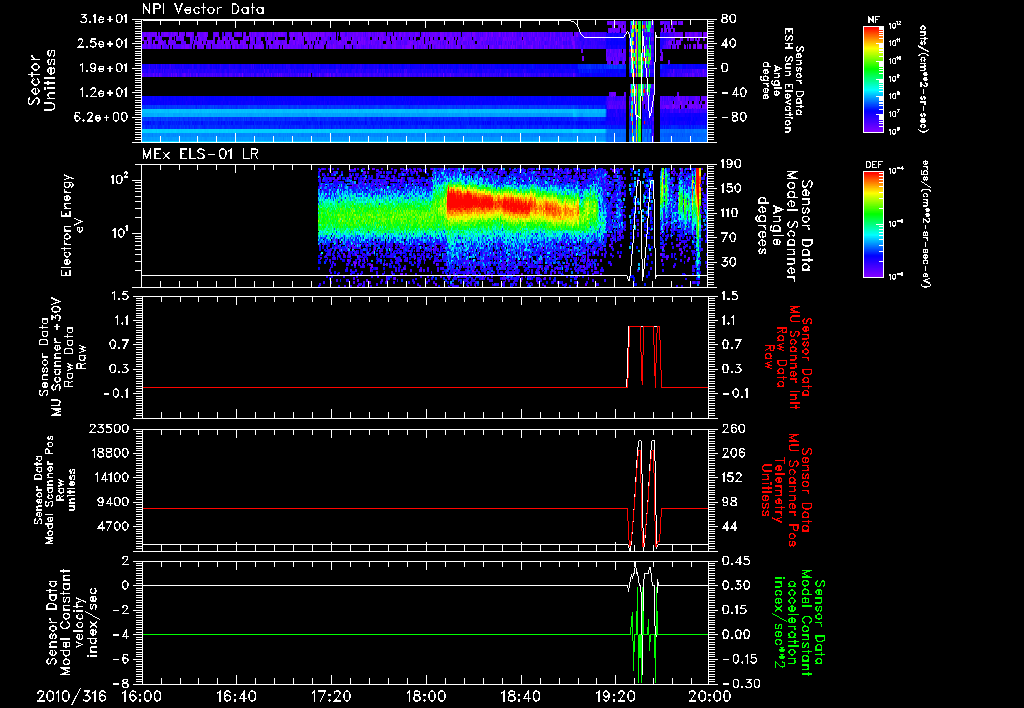
Task: Click the red 'MU Scanner Inh Raw Data' axis title
Action: [787, 358]
